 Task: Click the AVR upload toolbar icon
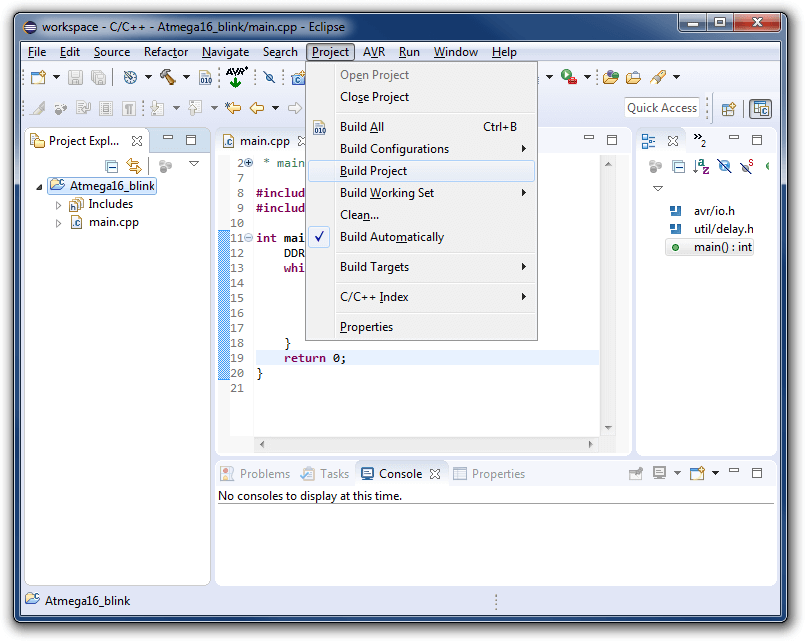[x=236, y=77]
